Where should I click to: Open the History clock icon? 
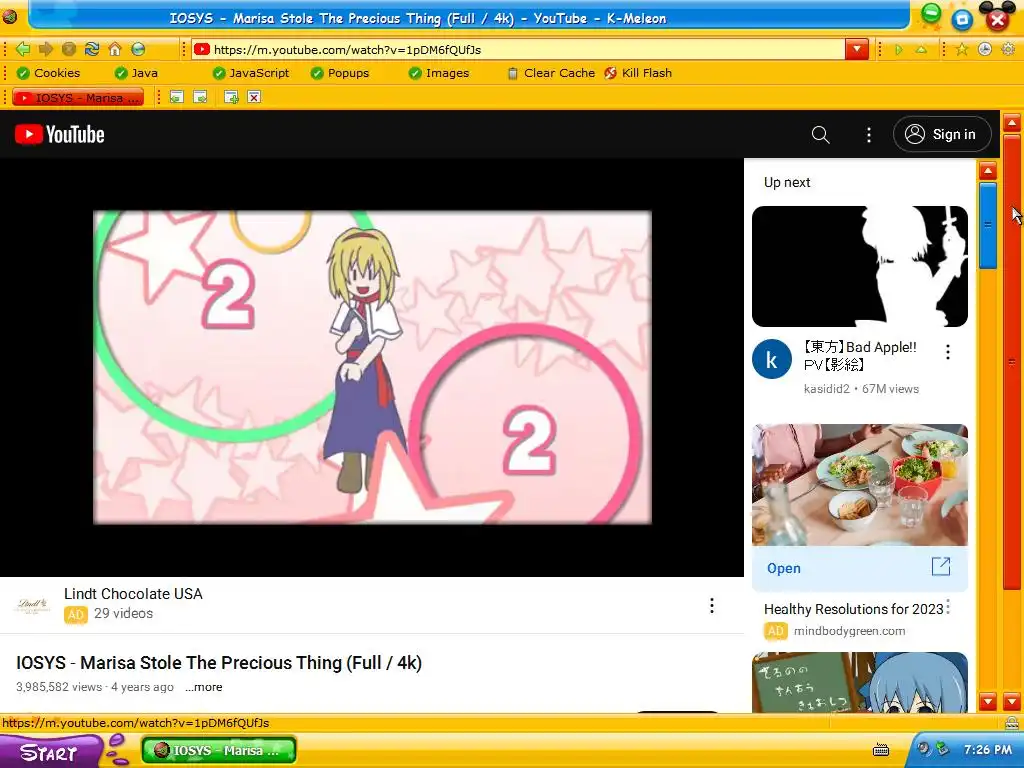coord(985,49)
